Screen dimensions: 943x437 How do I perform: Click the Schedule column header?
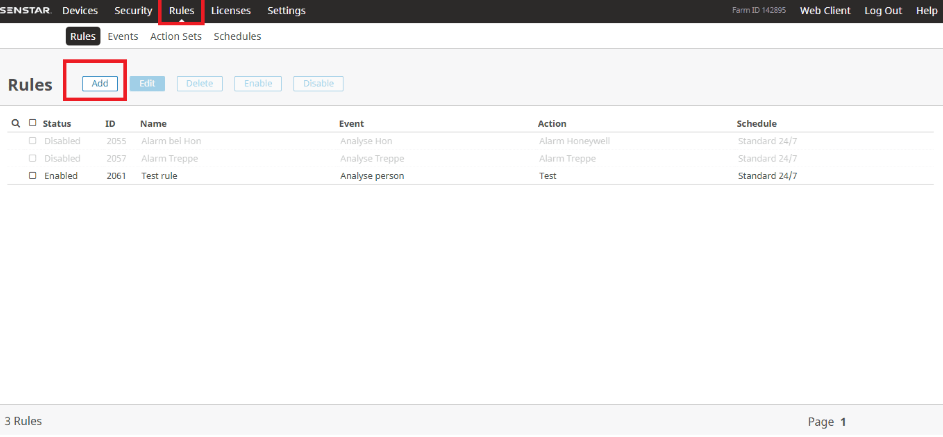(757, 124)
